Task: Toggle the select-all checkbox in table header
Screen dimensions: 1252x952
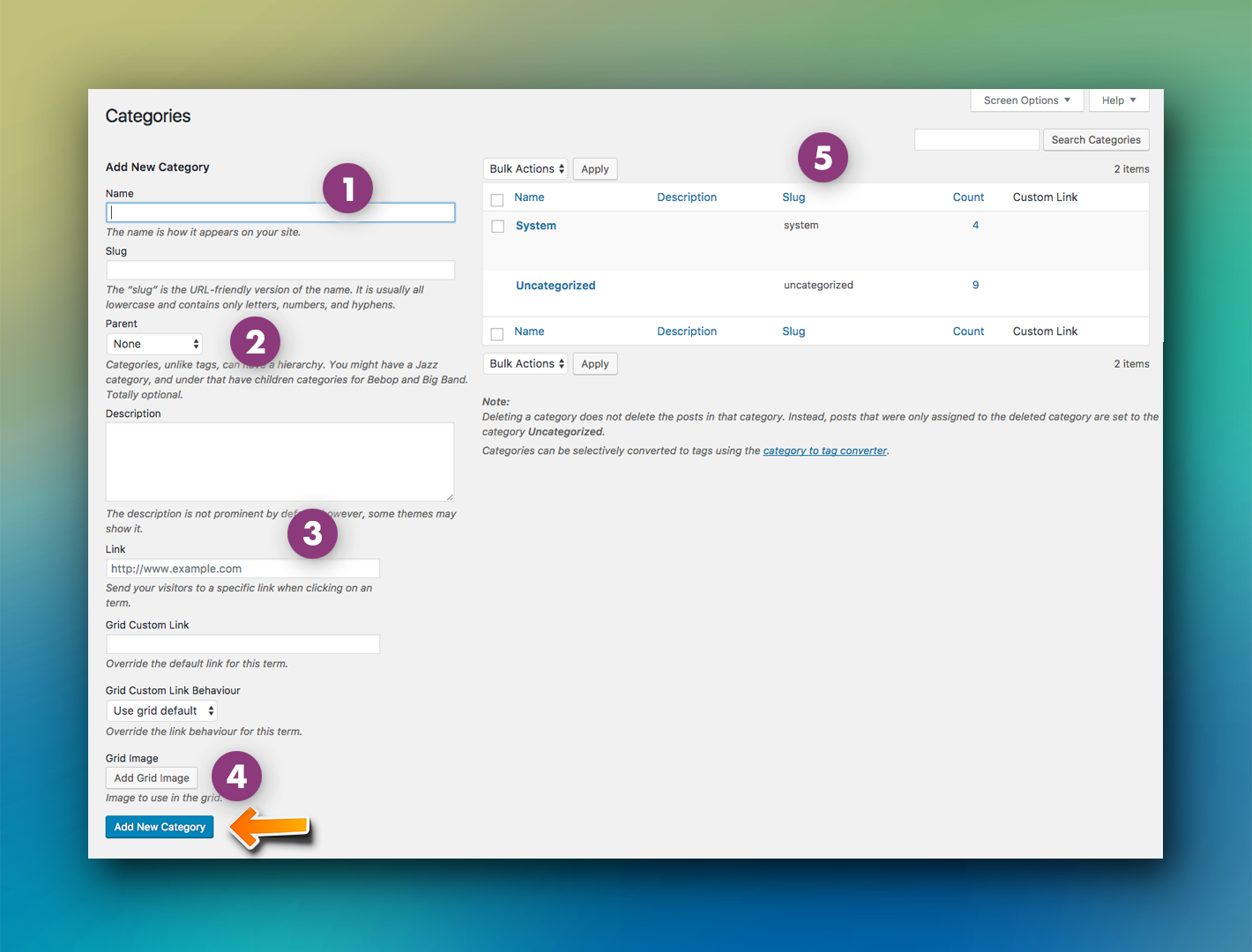Action: pos(497,200)
